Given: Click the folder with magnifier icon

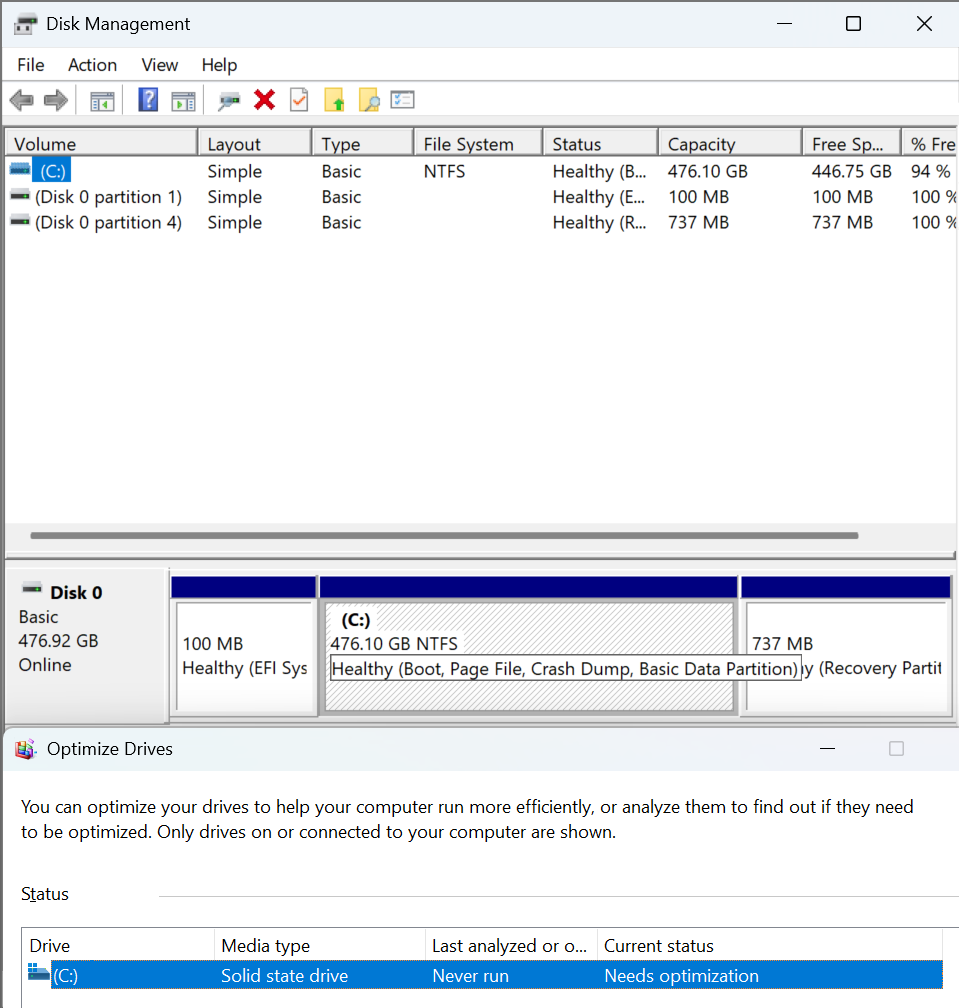Looking at the screenshot, I should click(369, 100).
